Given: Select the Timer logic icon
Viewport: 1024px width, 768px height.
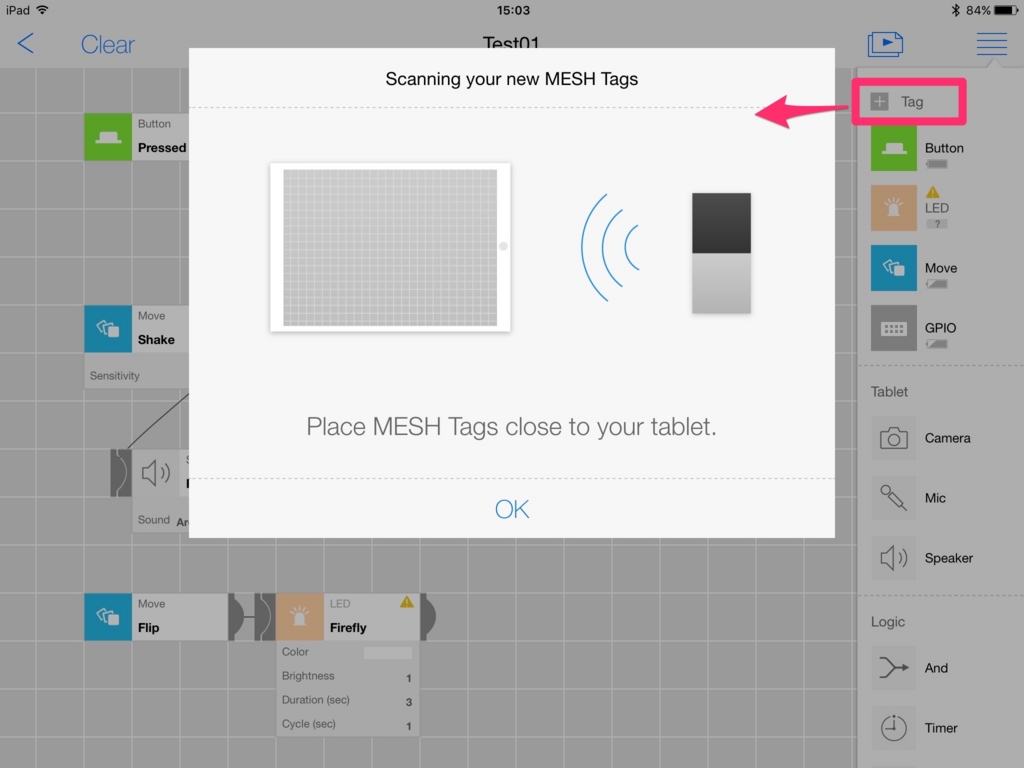Looking at the screenshot, I should tap(893, 728).
